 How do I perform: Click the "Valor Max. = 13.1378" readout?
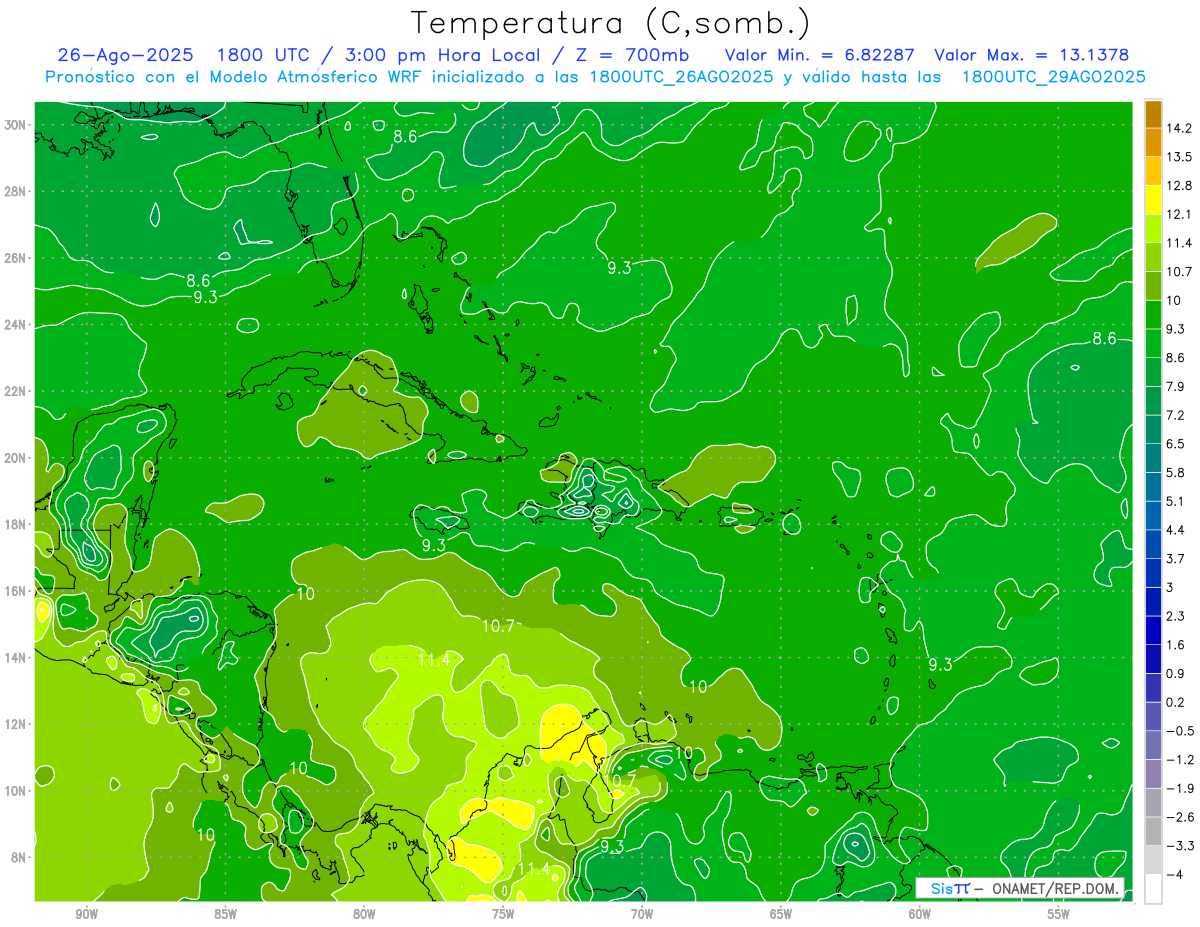[1032, 55]
